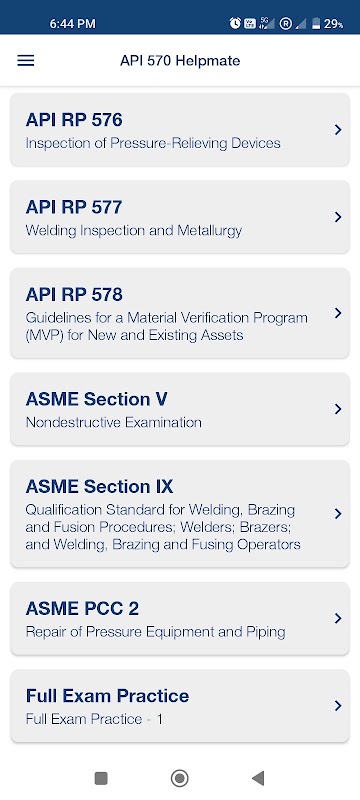Viewport: 360px width, 800px height.
Task: Click arrow beside ASME PCC 2
Action: (x=338, y=618)
